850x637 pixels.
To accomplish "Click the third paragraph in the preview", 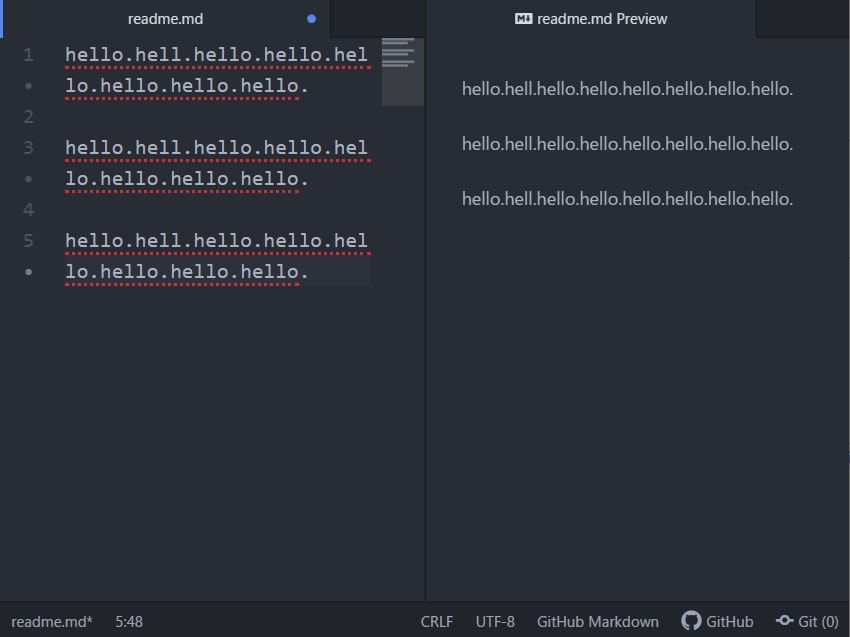I will [627, 198].
